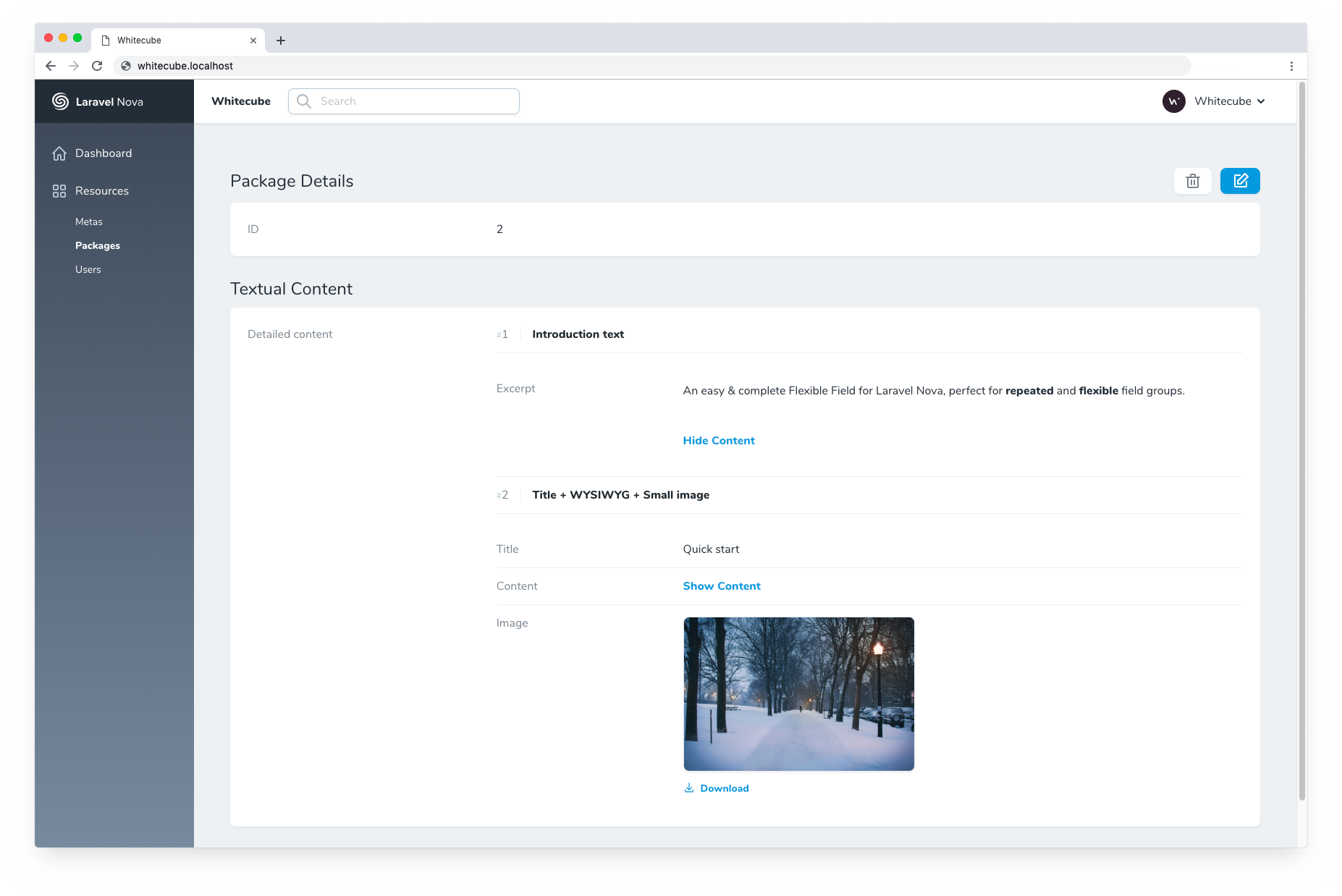Click the edit pencil icon
This screenshot has height=896, width=1342.
pyautogui.click(x=1240, y=181)
